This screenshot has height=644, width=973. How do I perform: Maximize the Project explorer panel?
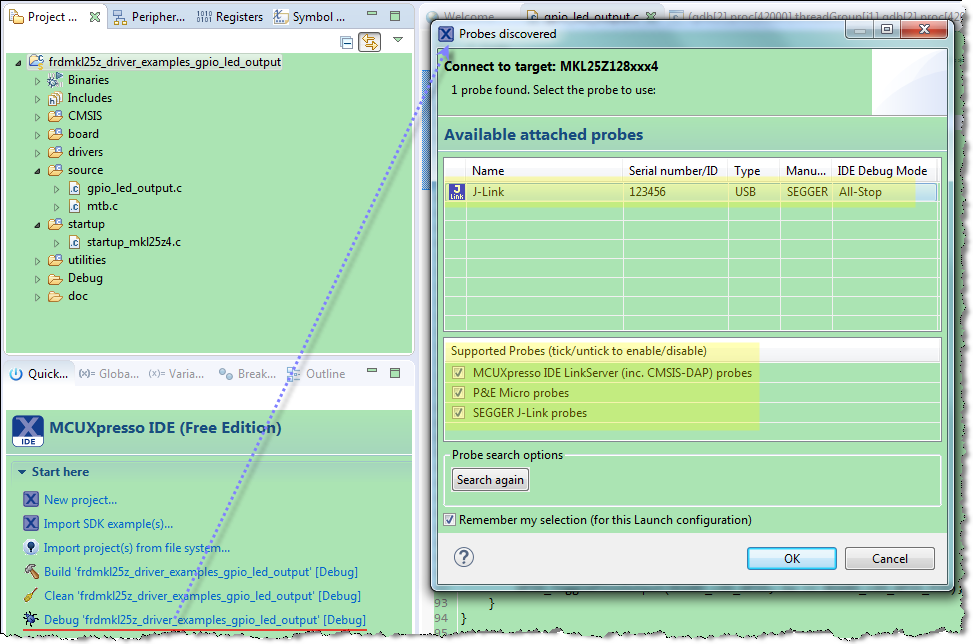click(x=395, y=16)
